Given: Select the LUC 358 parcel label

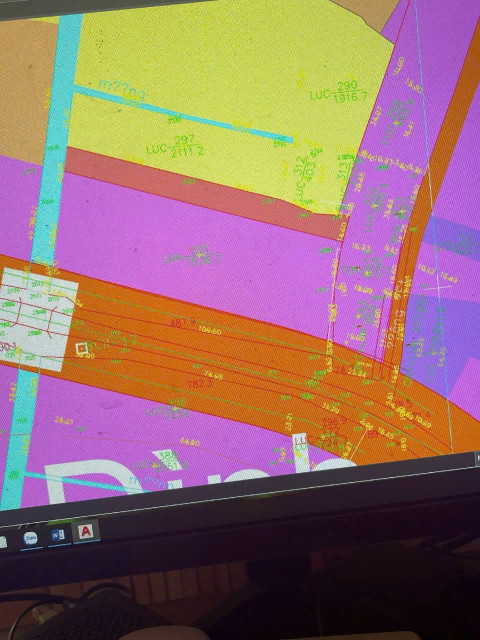Looking at the screenshot, I should tap(168, 409).
